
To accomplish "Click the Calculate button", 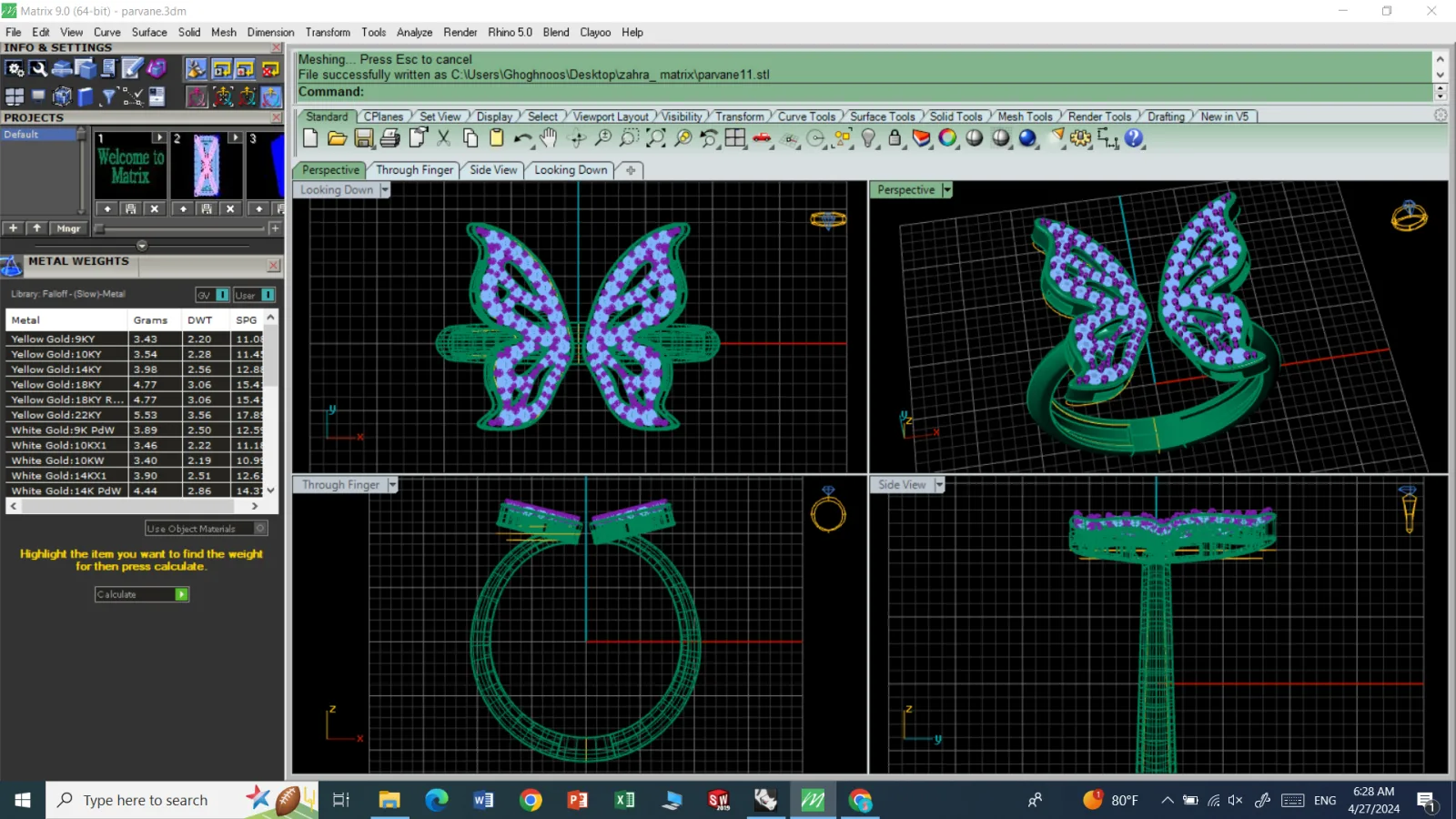I will [x=142, y=594].
